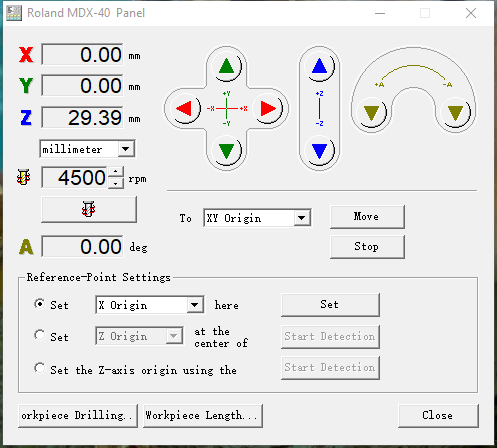497x448 pixels.
Task: Click the Stop button
Action: tap(367, 247)
